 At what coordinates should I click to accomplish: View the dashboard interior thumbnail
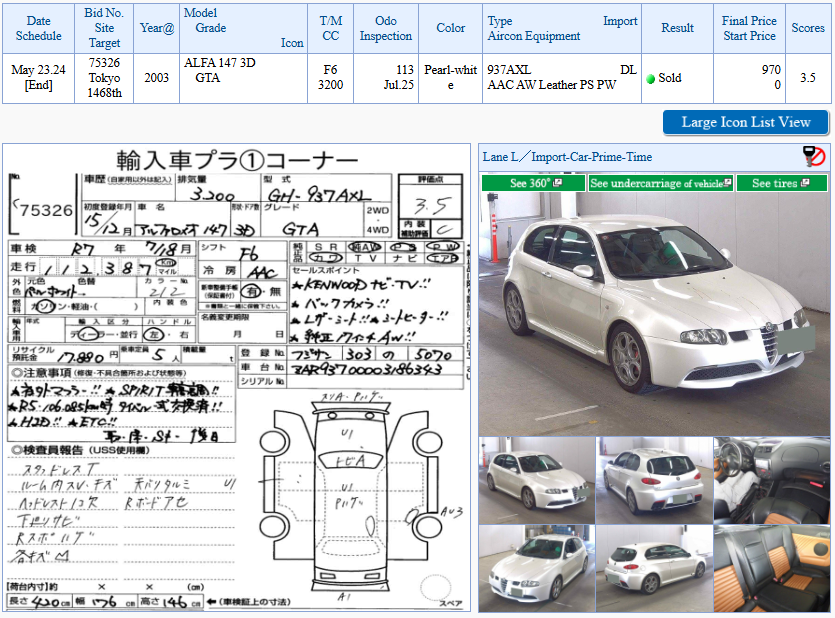point(771,480)
